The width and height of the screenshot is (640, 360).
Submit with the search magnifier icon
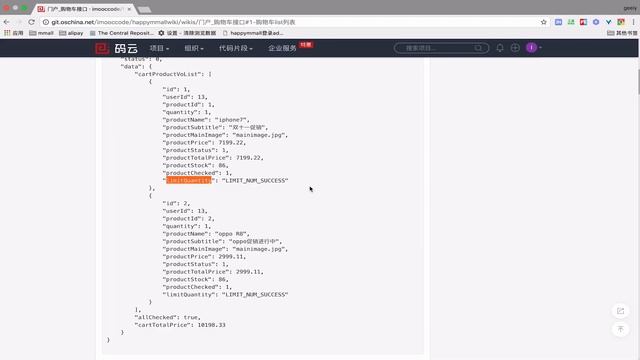point(478,48)
